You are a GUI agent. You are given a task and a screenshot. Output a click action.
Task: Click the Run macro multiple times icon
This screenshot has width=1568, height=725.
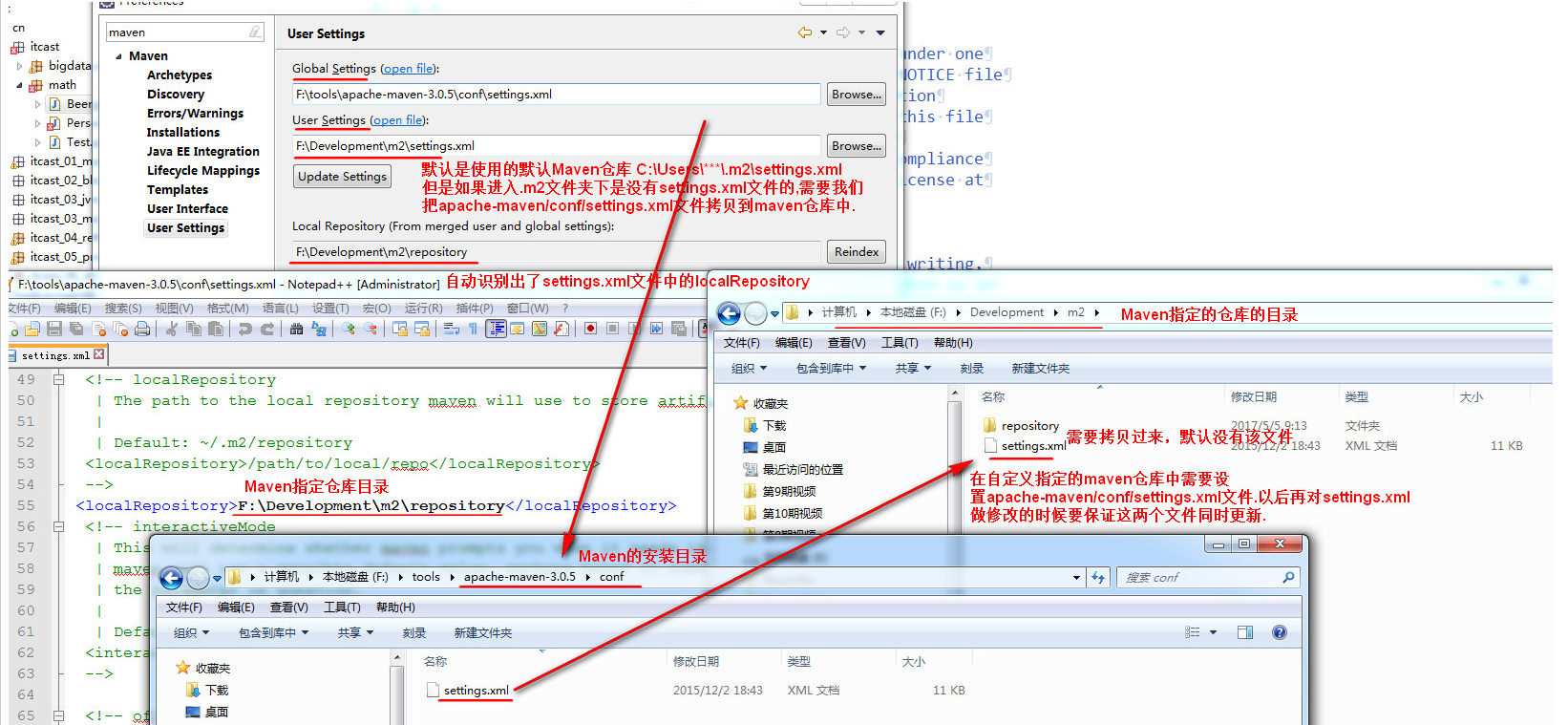tap(656, 329)
